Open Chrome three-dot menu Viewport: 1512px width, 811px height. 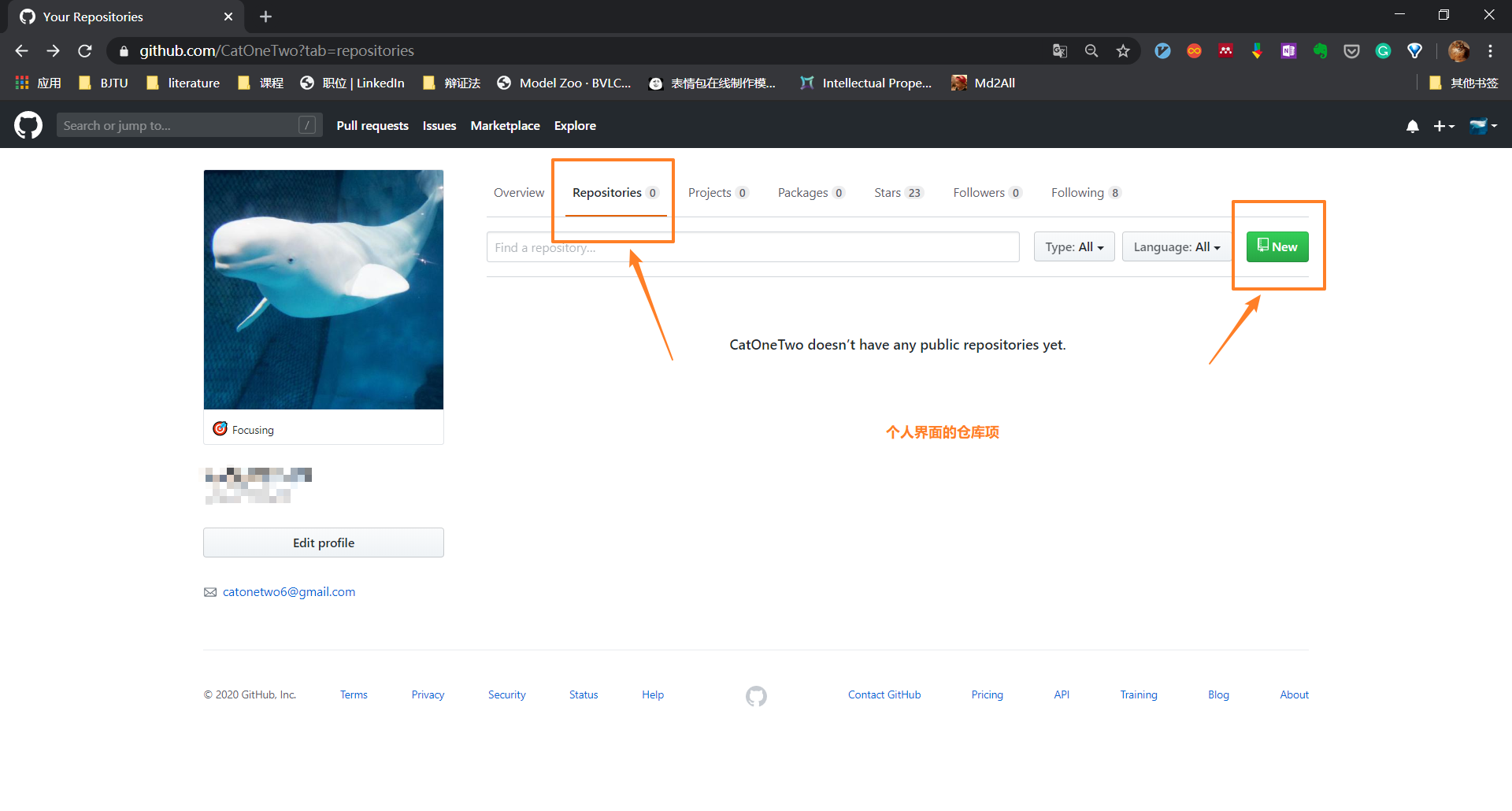point(1490,50)
